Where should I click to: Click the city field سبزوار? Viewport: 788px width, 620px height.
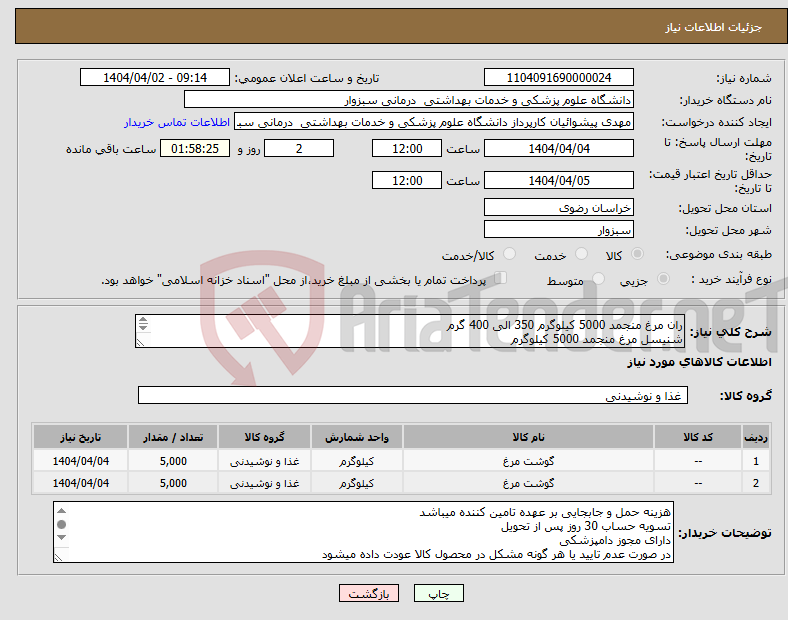[x=558, y=230]
